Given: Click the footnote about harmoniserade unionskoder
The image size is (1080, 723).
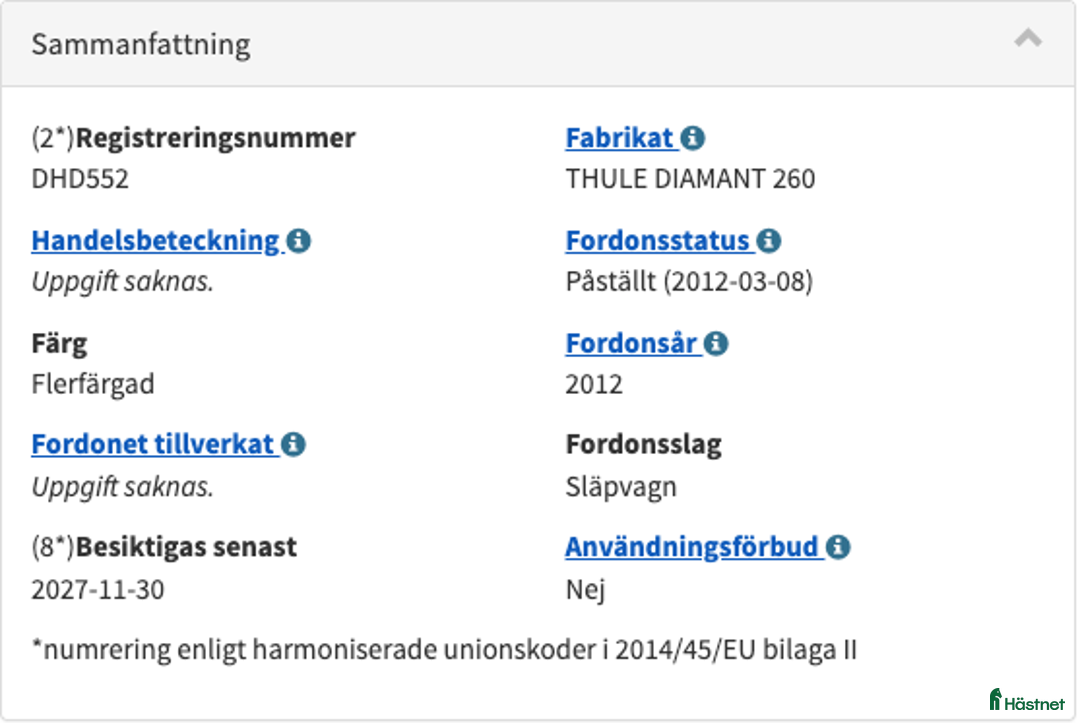Looking at the screenshot, I should click(x=444, y=650).
